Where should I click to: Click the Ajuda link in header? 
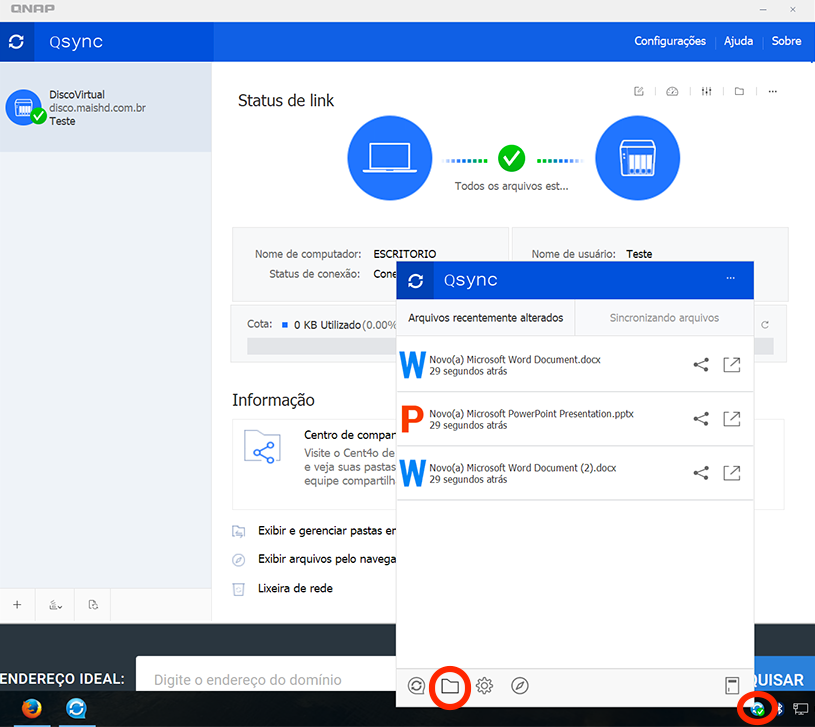pos(738,42)
